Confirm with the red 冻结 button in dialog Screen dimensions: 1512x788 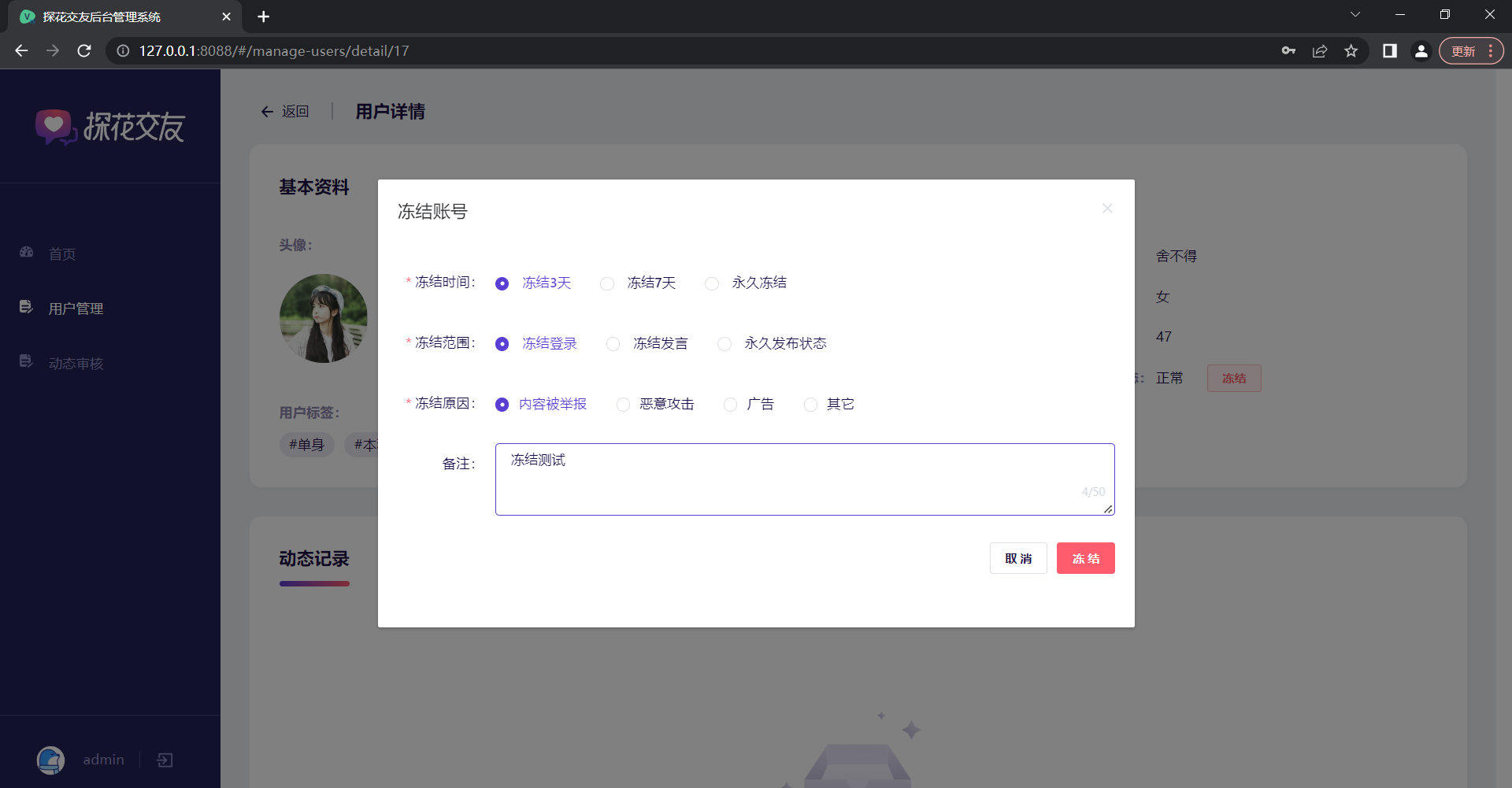click(x=1086, y=558)
